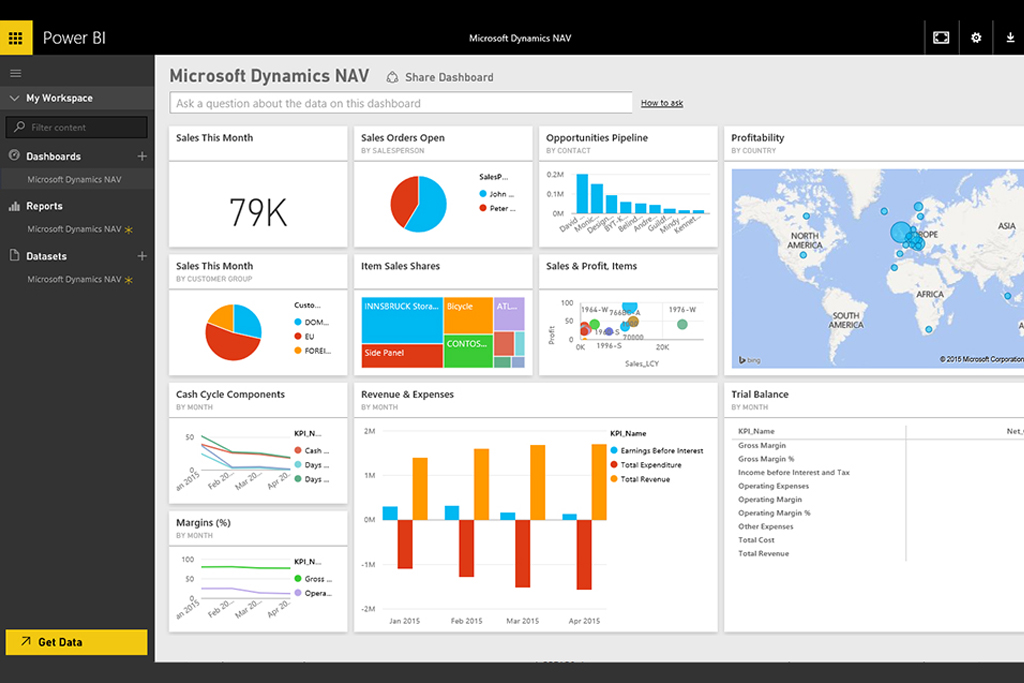Open Power BI settings gear
The width and height of the screenshot is (1024, 683).
pos(976,37)
